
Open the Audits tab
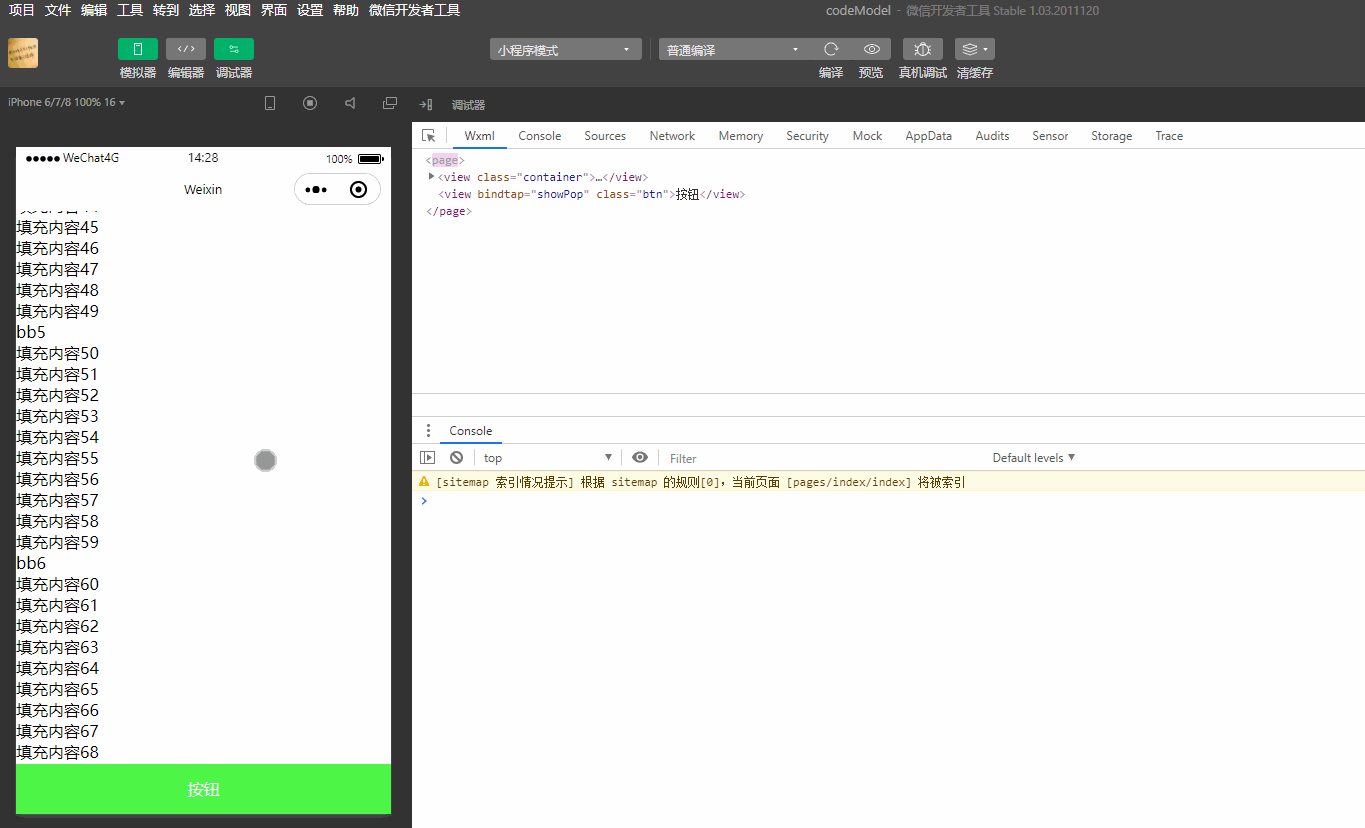coord(993,136)
